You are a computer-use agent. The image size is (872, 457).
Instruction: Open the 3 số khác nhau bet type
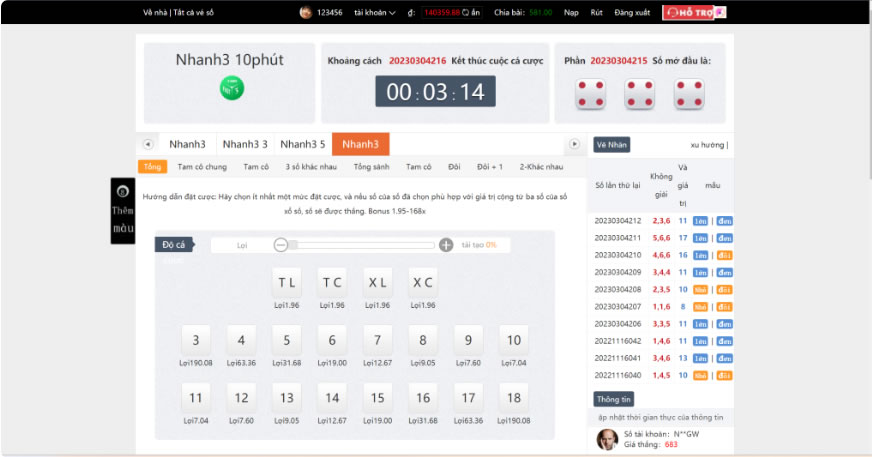pyautogui.click(x=311, y=167)
